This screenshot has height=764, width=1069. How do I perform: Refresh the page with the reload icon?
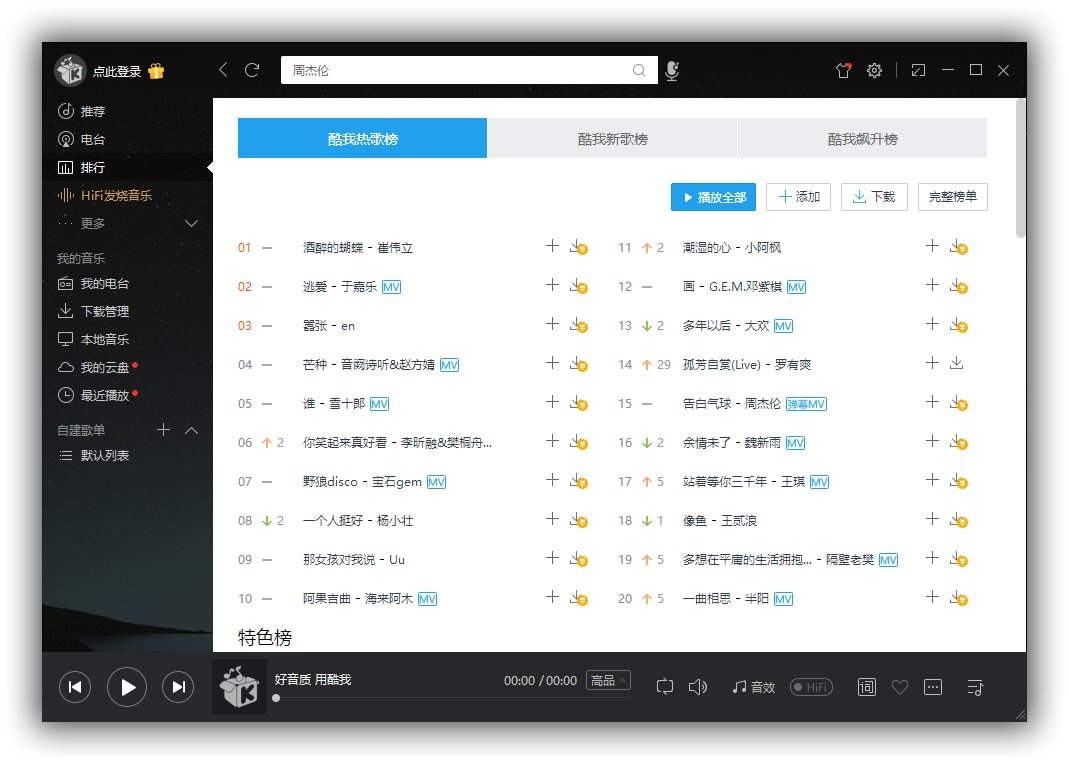click(x=252, y=70)
